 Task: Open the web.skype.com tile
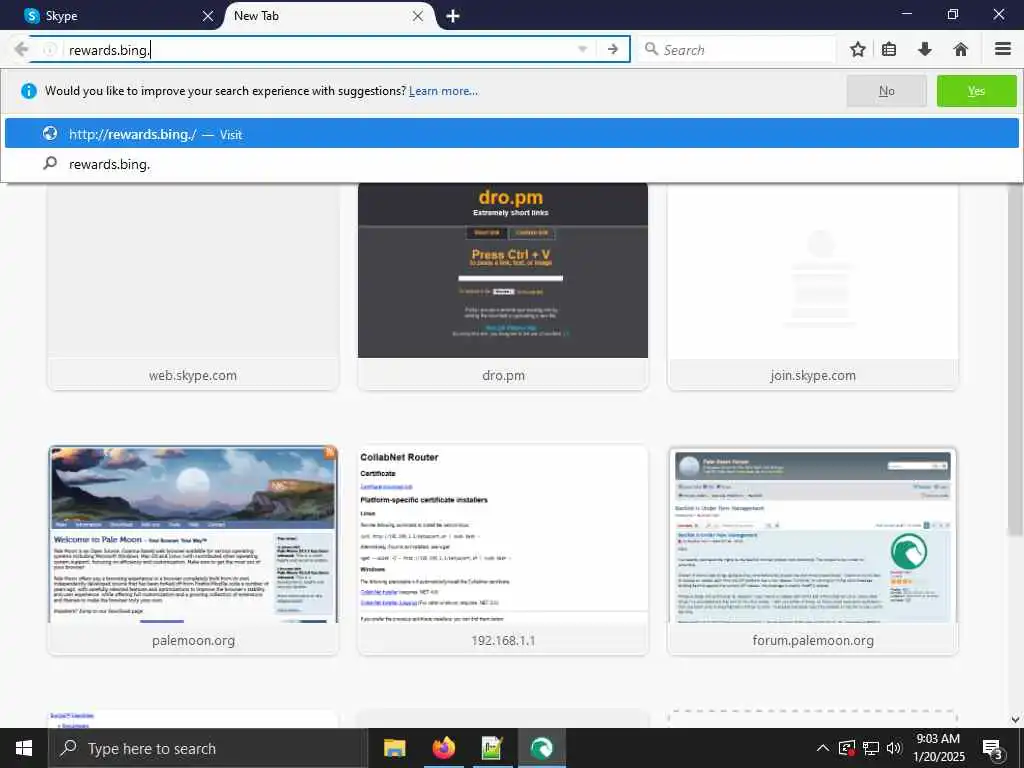point(193,286)
